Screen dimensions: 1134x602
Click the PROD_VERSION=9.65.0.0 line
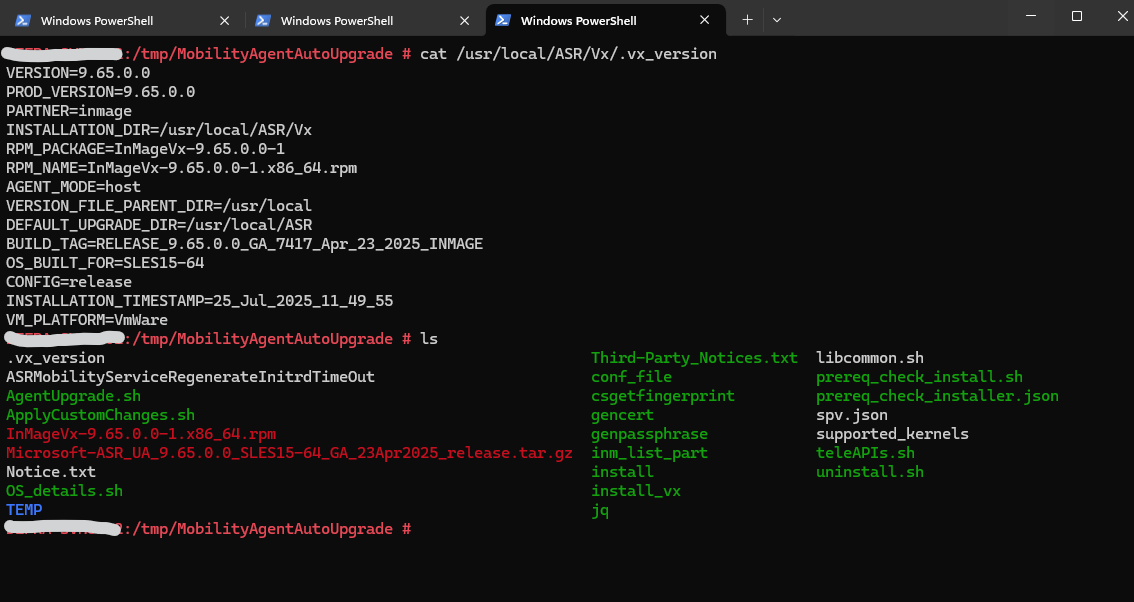coord(101,92)
